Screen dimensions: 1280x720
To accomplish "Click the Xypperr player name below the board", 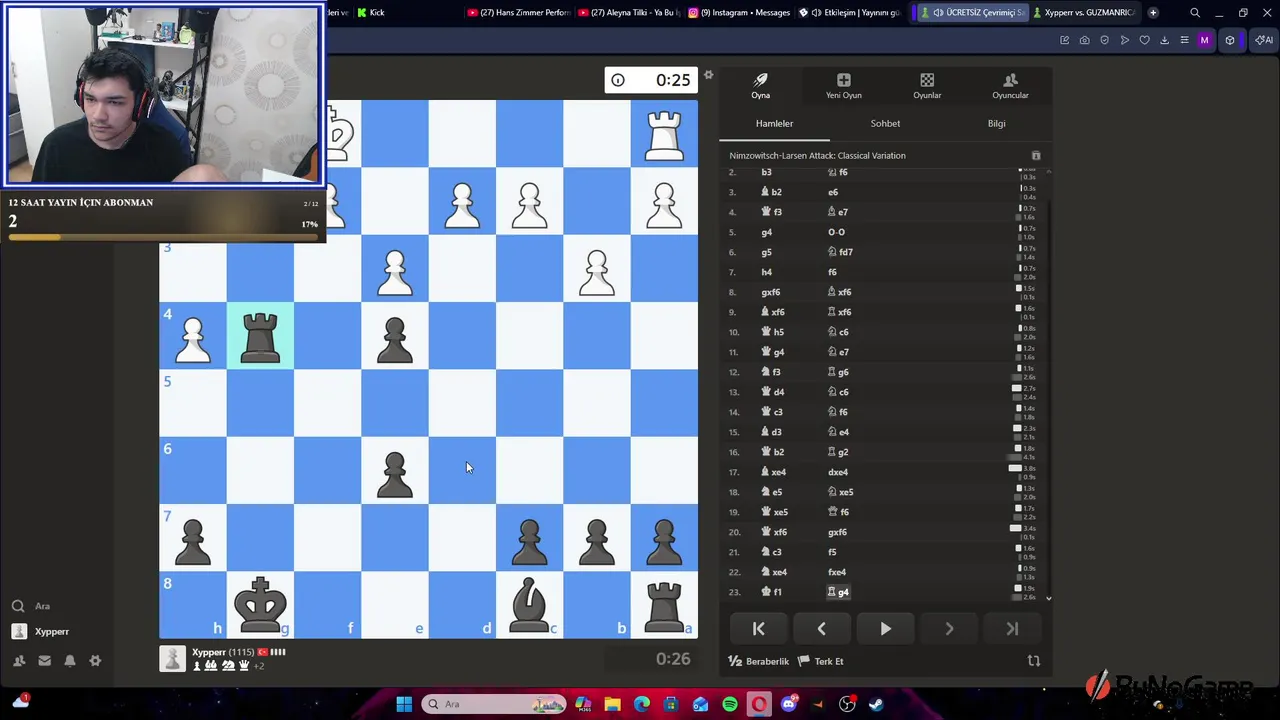I will (208, 652).
